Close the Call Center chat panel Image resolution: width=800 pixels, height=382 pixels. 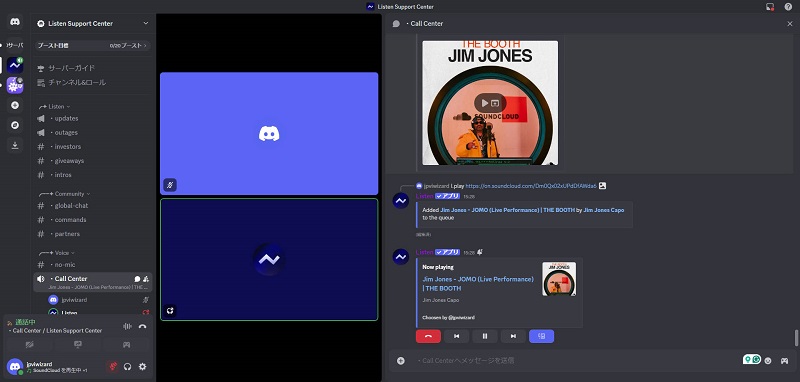click(x=790, y=23)
